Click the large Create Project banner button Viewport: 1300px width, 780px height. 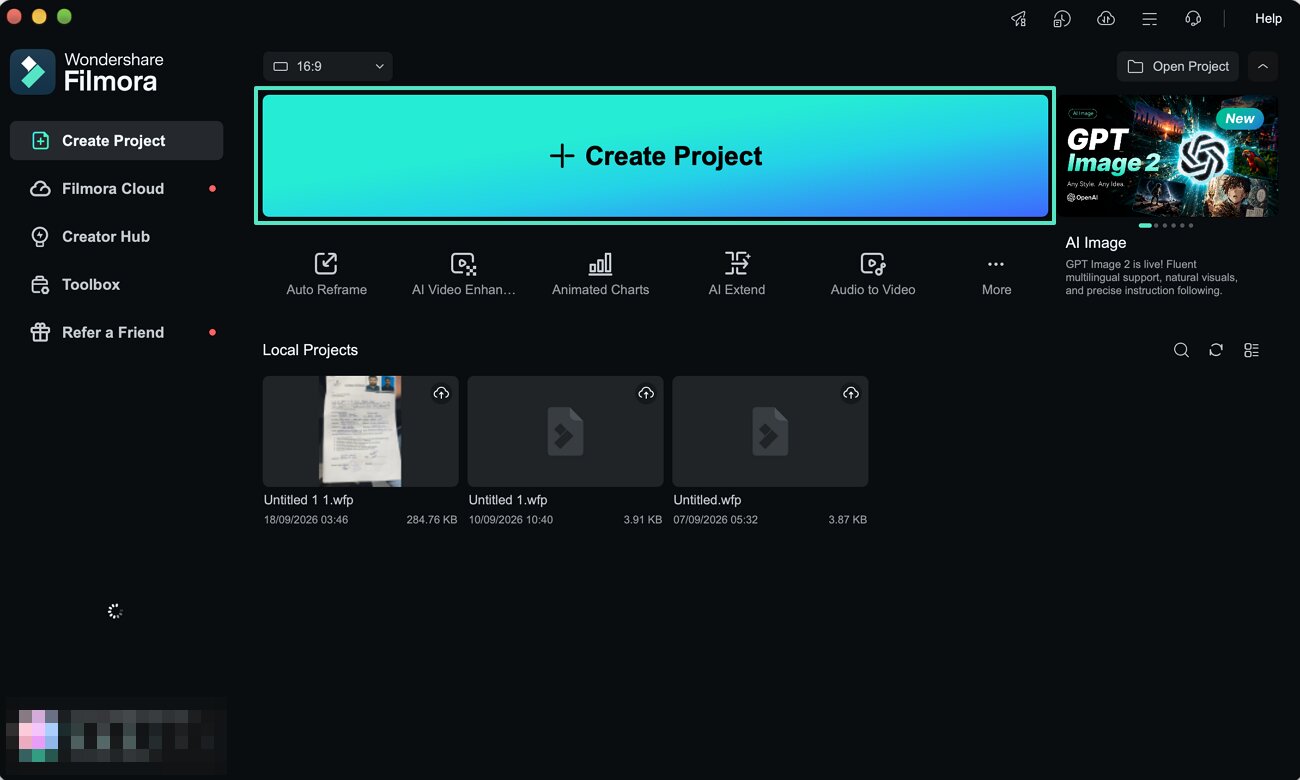655,156
